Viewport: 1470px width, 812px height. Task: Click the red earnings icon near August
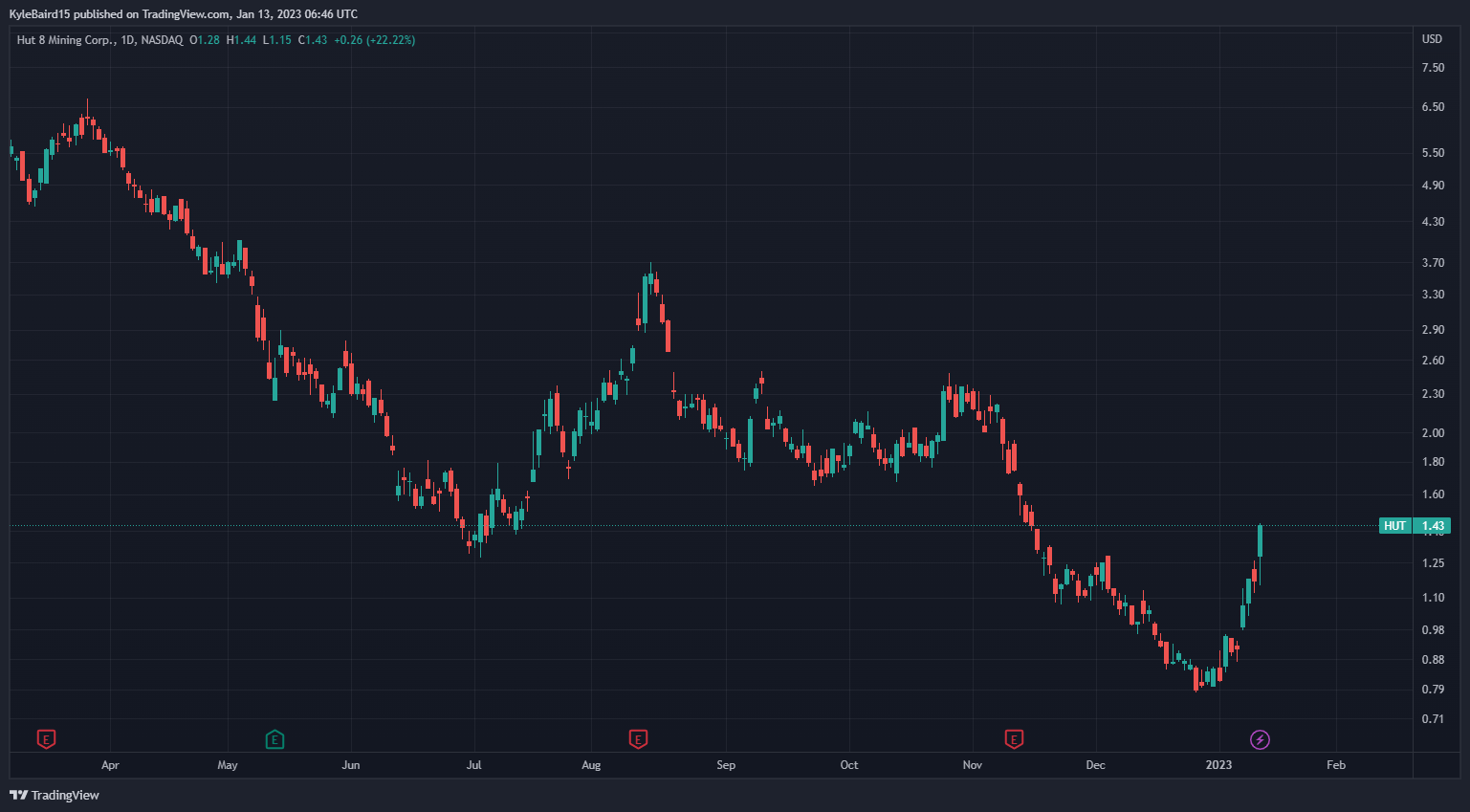click(638, 739)
